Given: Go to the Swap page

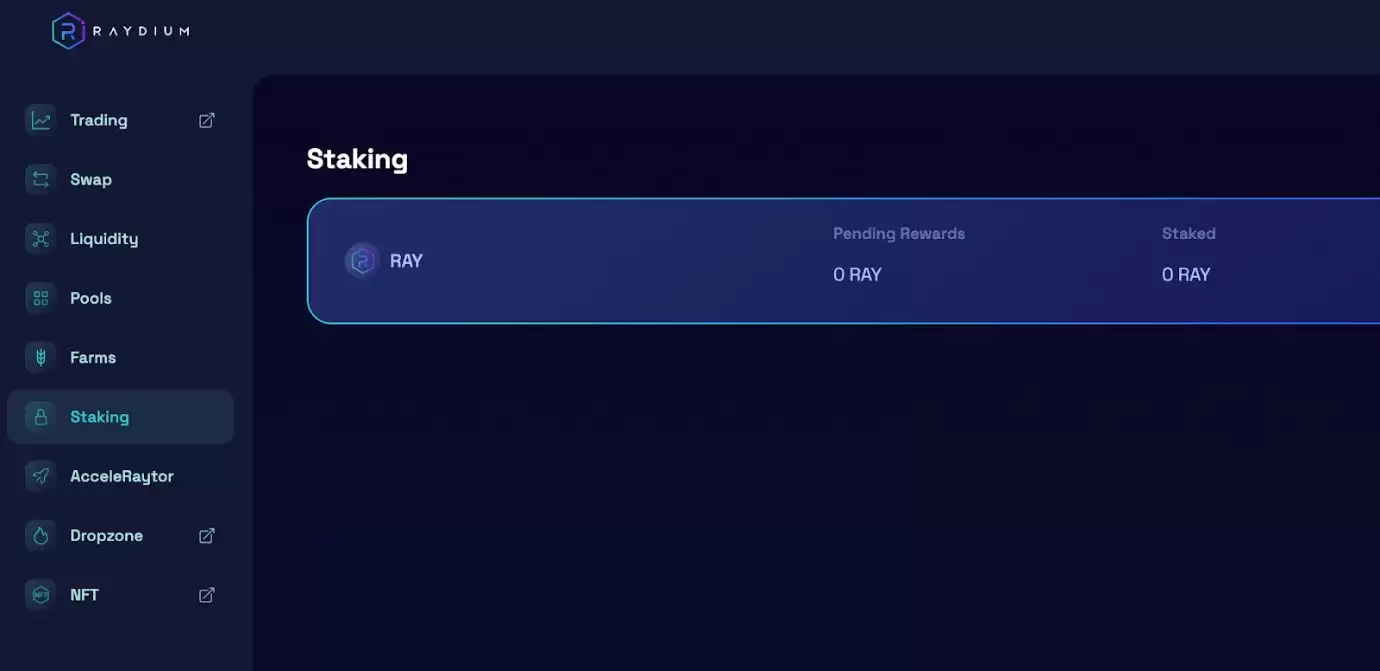Looking at the screenshot, I should click(91, 180).
